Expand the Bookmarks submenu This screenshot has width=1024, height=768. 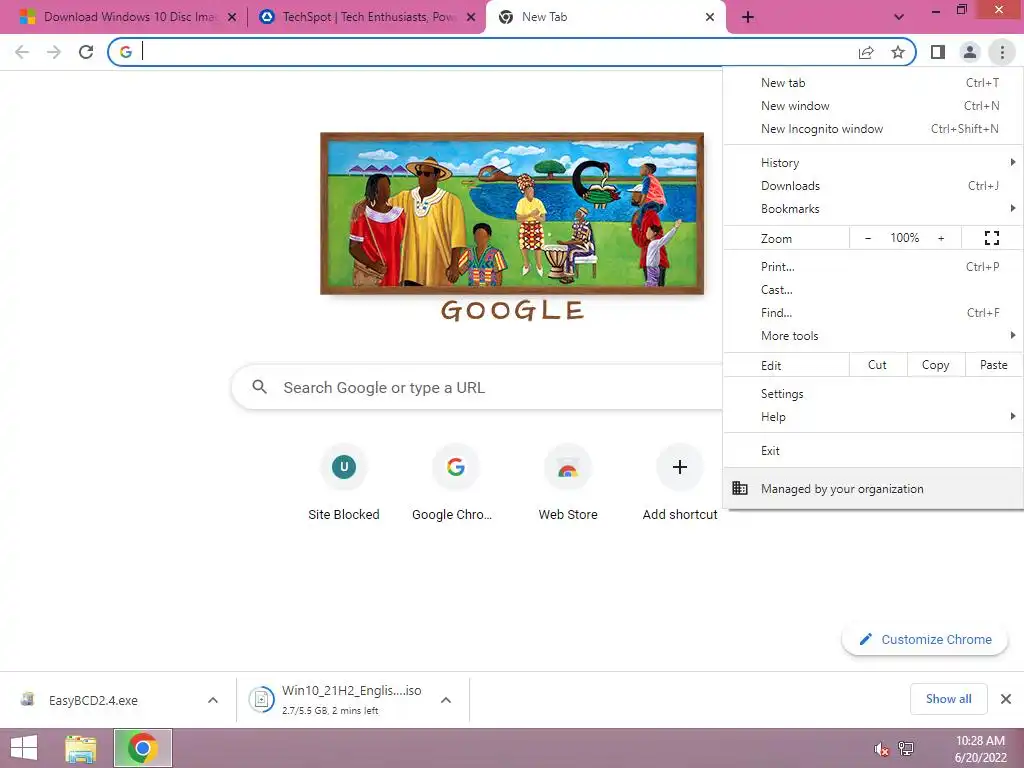click(874, 208)
